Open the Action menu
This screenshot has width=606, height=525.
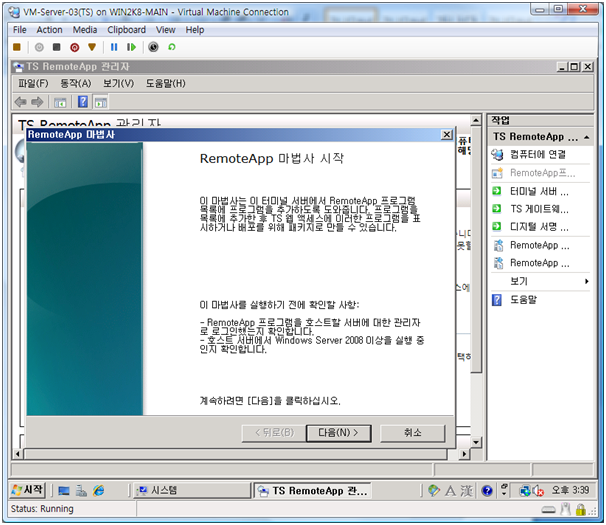point(49,30)
